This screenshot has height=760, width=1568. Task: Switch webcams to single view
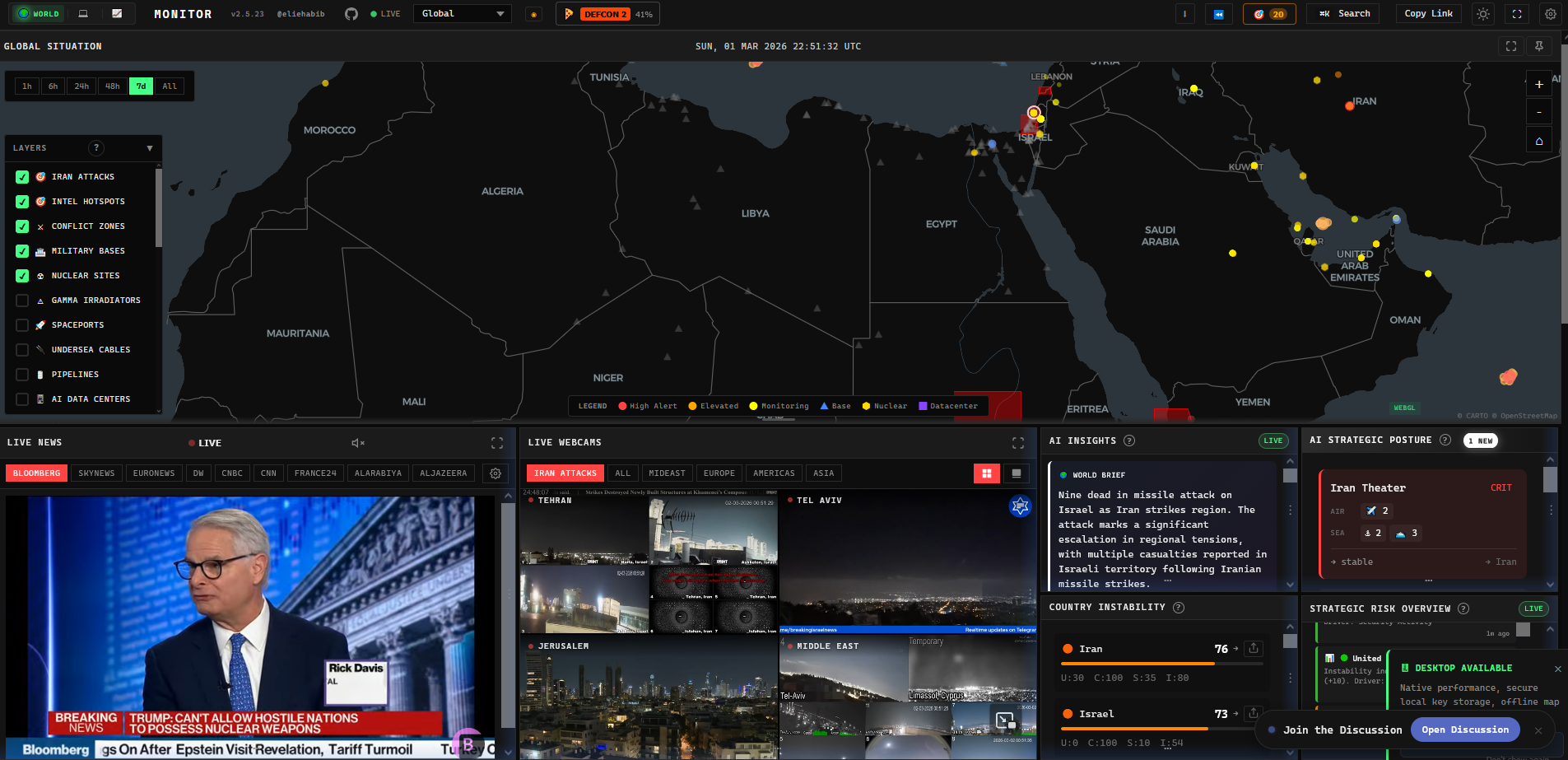pyautogui.click(x=1017, y=473)
